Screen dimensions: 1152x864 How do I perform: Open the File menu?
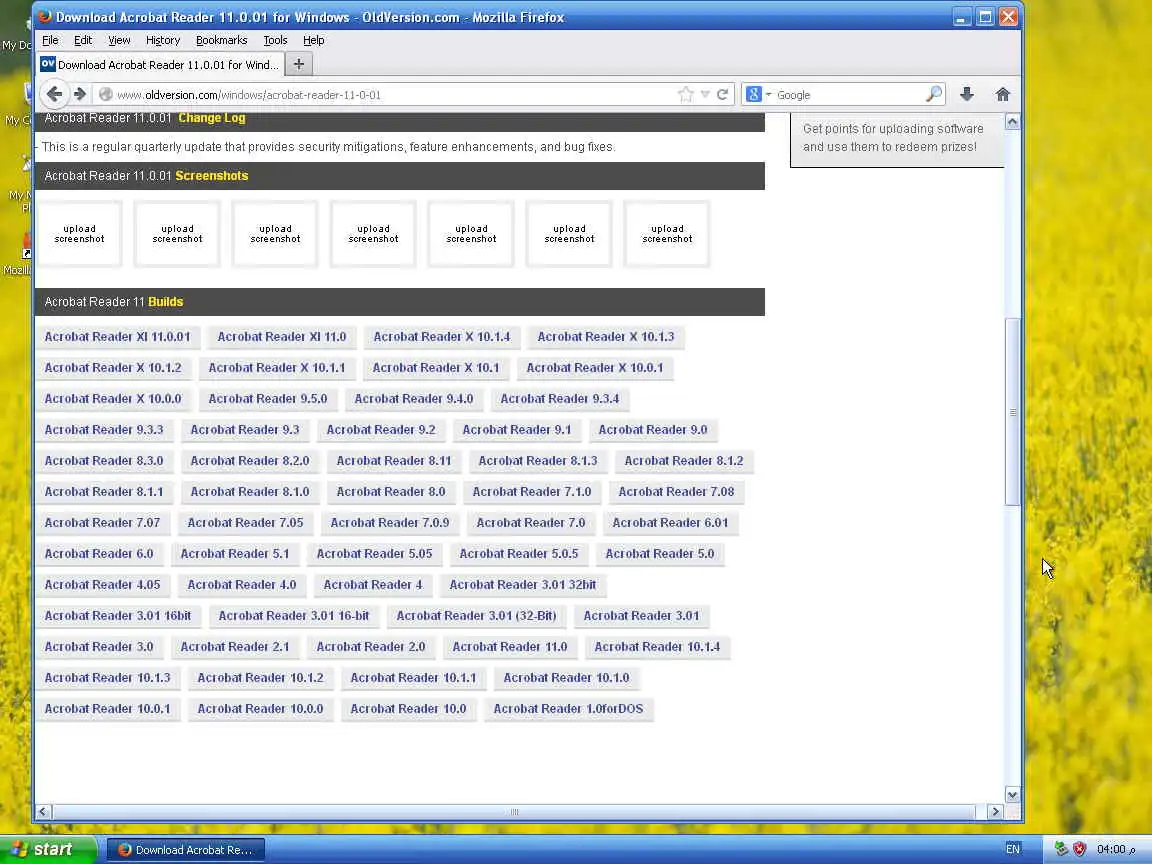click(x=50, y=40)
